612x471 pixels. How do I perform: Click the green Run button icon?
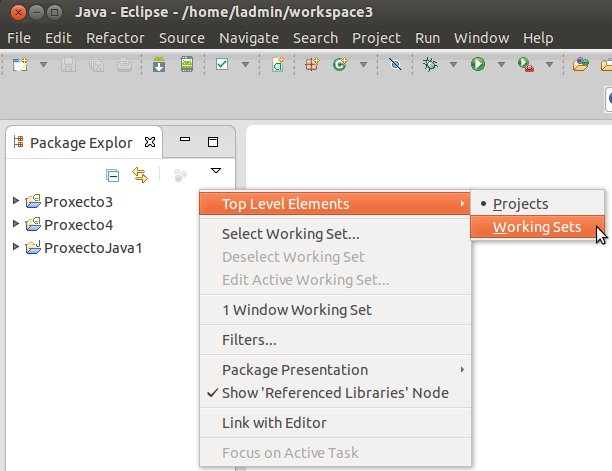[x=478, y=64]
